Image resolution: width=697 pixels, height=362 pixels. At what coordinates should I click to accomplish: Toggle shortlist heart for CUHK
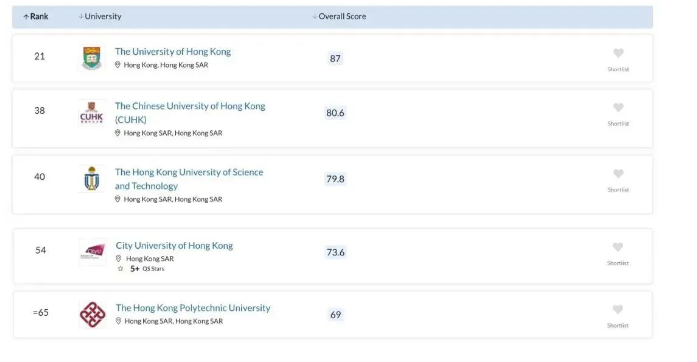pos(618,107)
